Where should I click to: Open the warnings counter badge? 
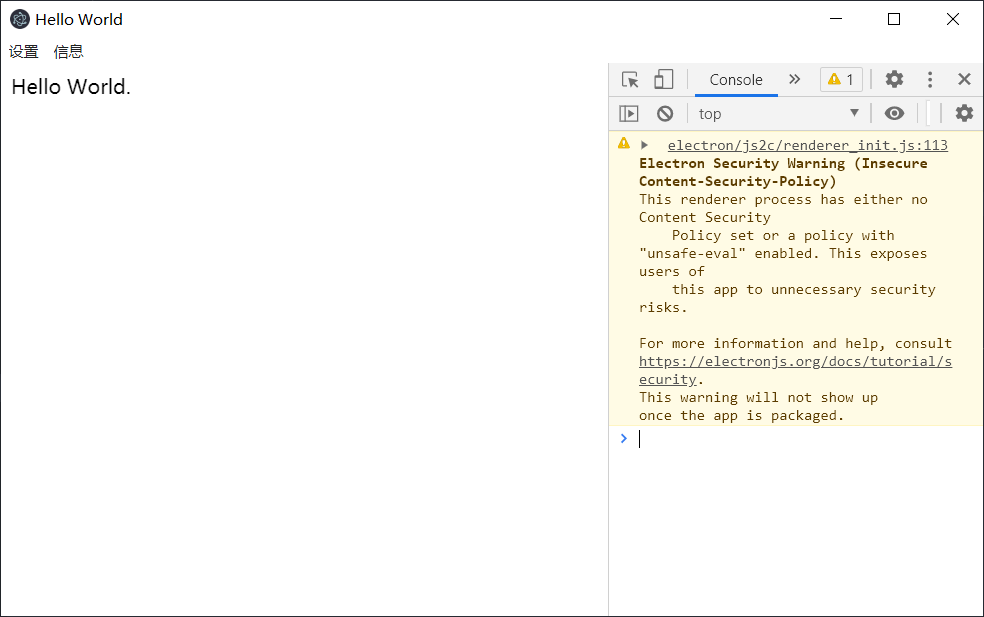[841, 80]
